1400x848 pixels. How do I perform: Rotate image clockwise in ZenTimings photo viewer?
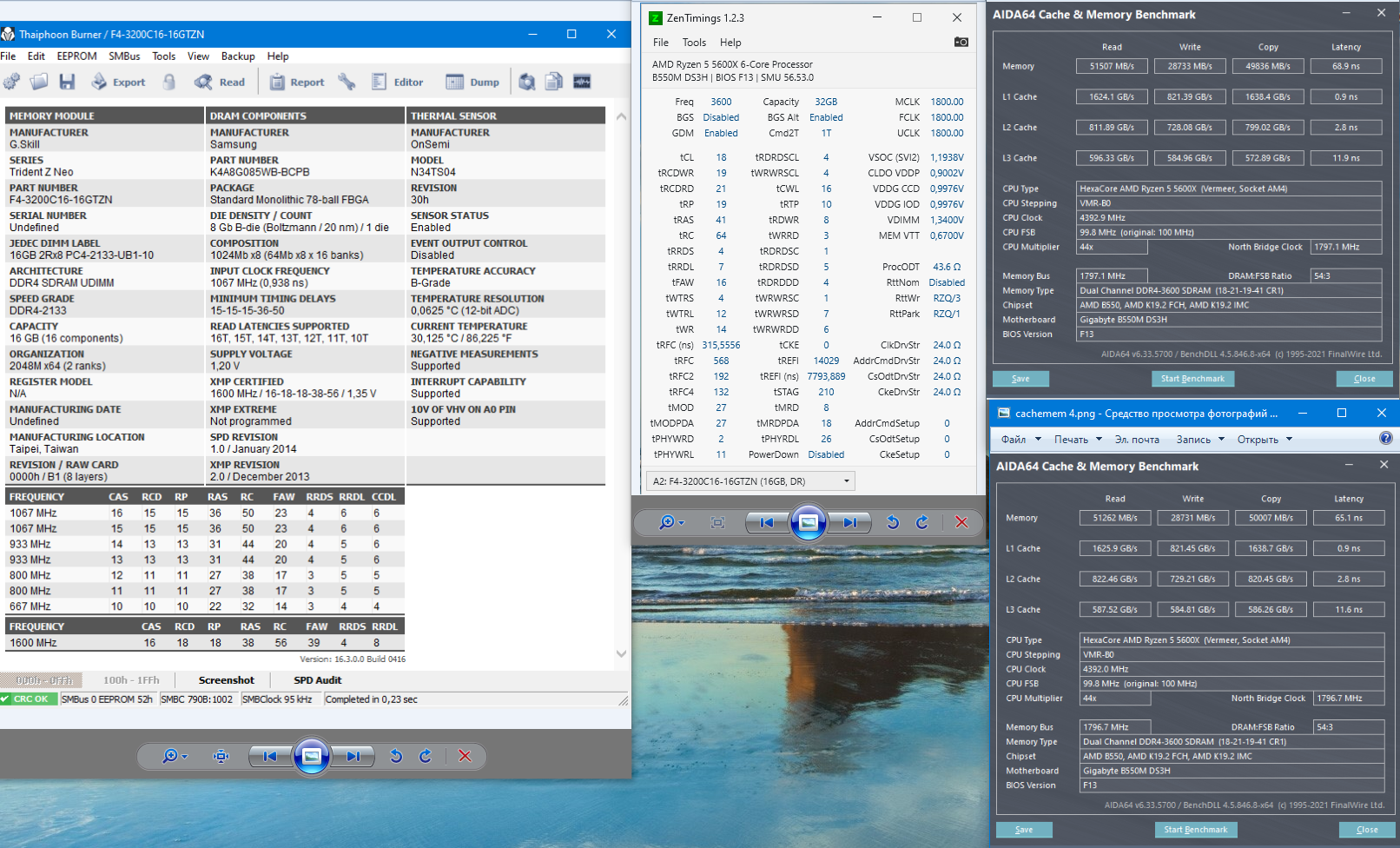pyautogui.click(x=921, y=522)
